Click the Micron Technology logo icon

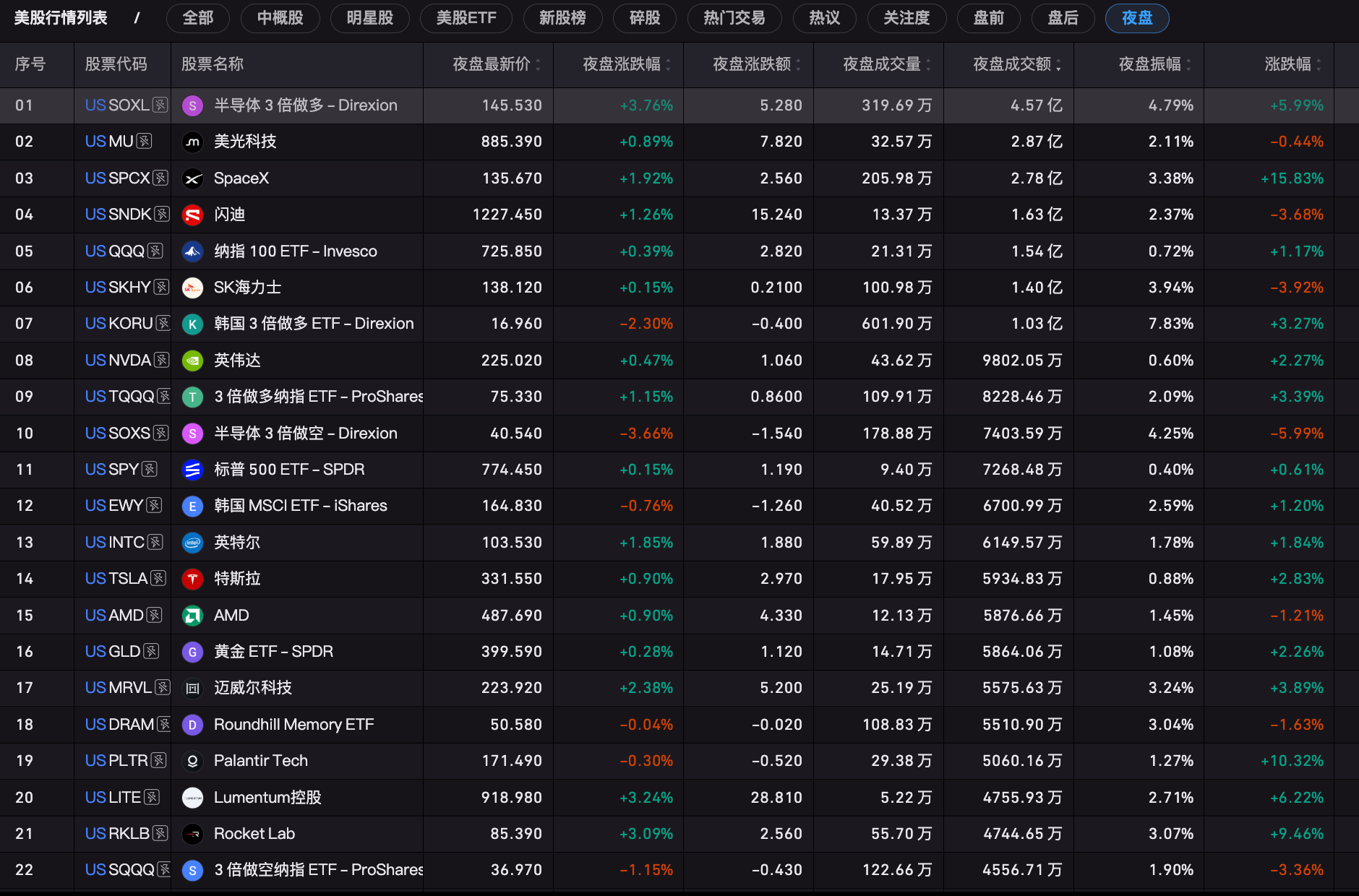[192, 142]
